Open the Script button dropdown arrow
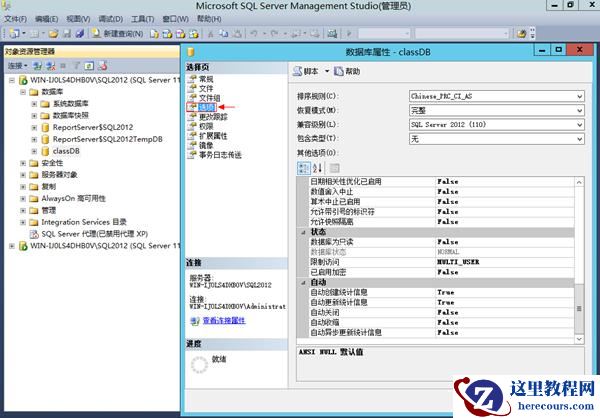The height and width of the screenshot is (418, 600). click(327, 71)
